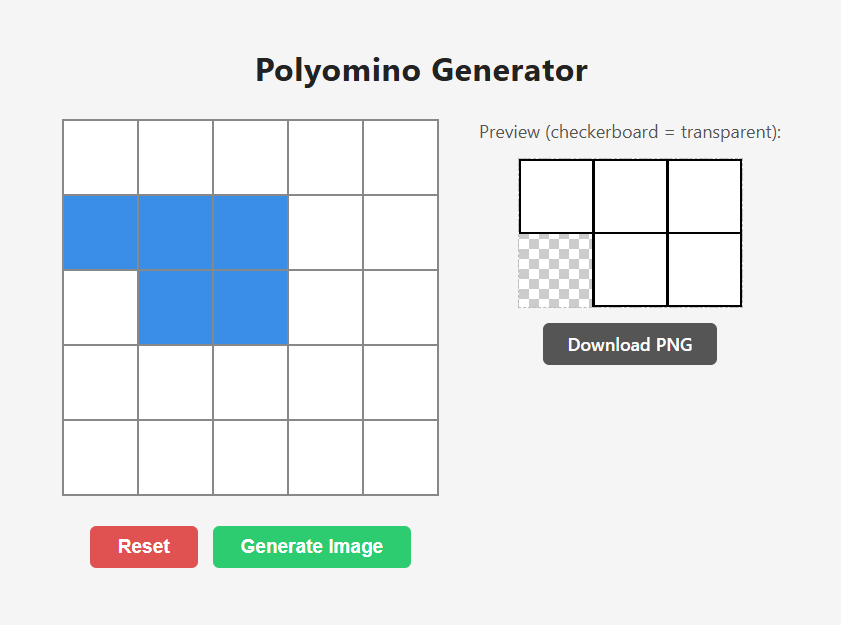
Task: Click the top-left square of the preview image
Action: click(x=556, y=196)
